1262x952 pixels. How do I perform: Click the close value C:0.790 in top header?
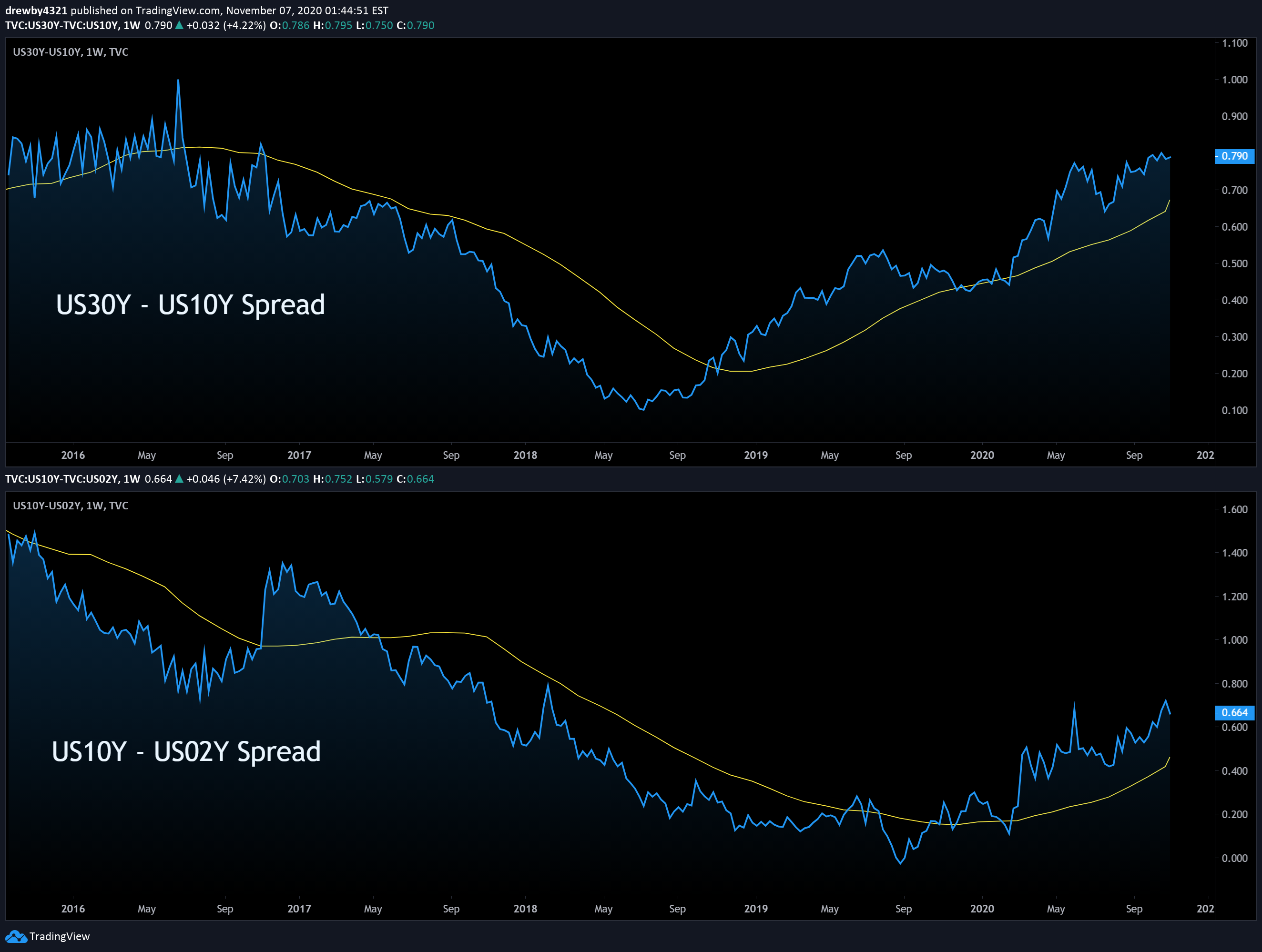415,25
